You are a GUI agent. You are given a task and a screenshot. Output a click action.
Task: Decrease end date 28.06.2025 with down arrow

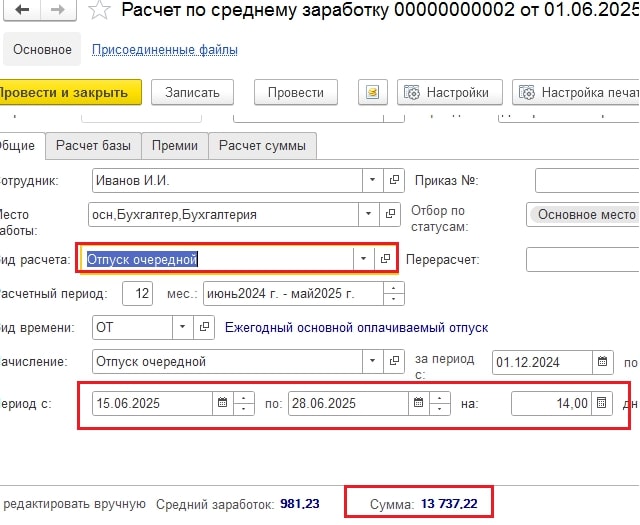[440, 409]
